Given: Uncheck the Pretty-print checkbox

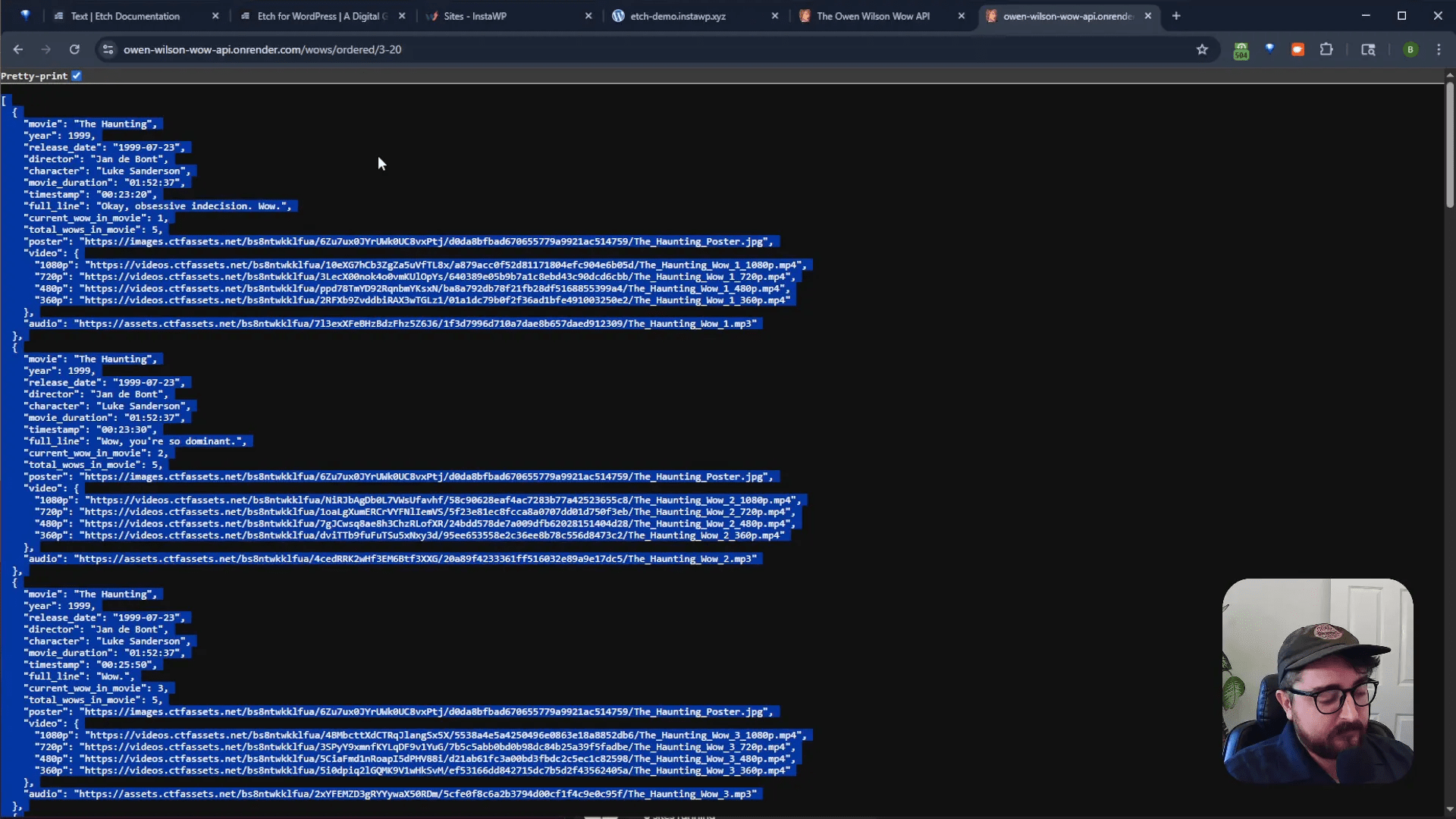Looking at the screenshot, I should point(77,76).
